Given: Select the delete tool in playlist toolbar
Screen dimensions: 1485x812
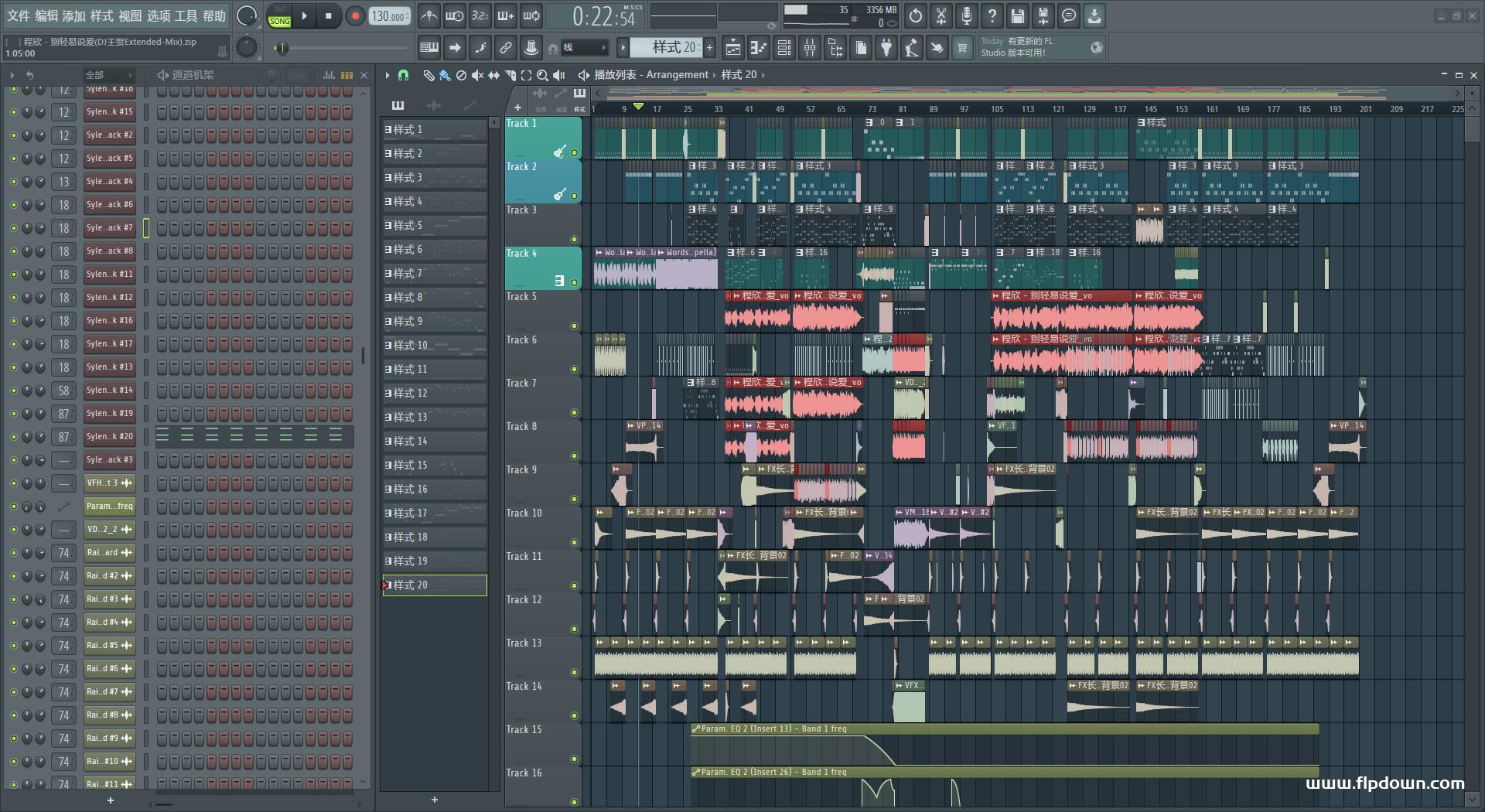Looking at the screenshot, I should coord(461,75).
